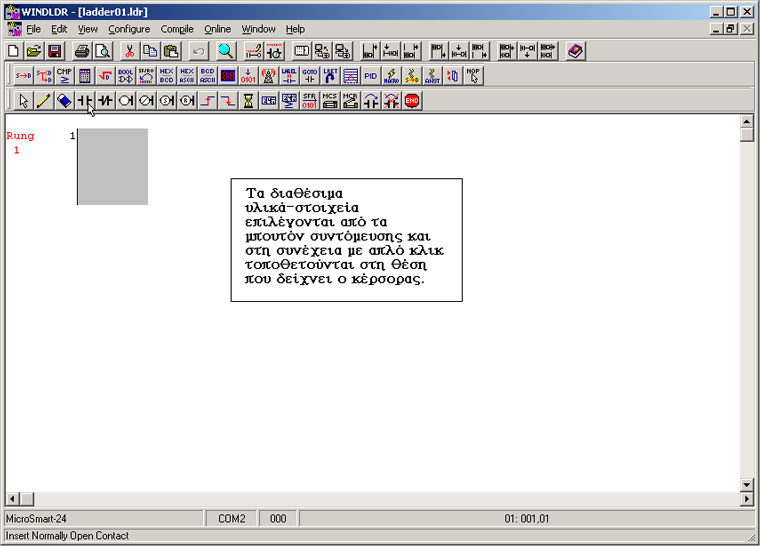
Task: Click the Save floppy disk icon
Action: click(55, 50)
